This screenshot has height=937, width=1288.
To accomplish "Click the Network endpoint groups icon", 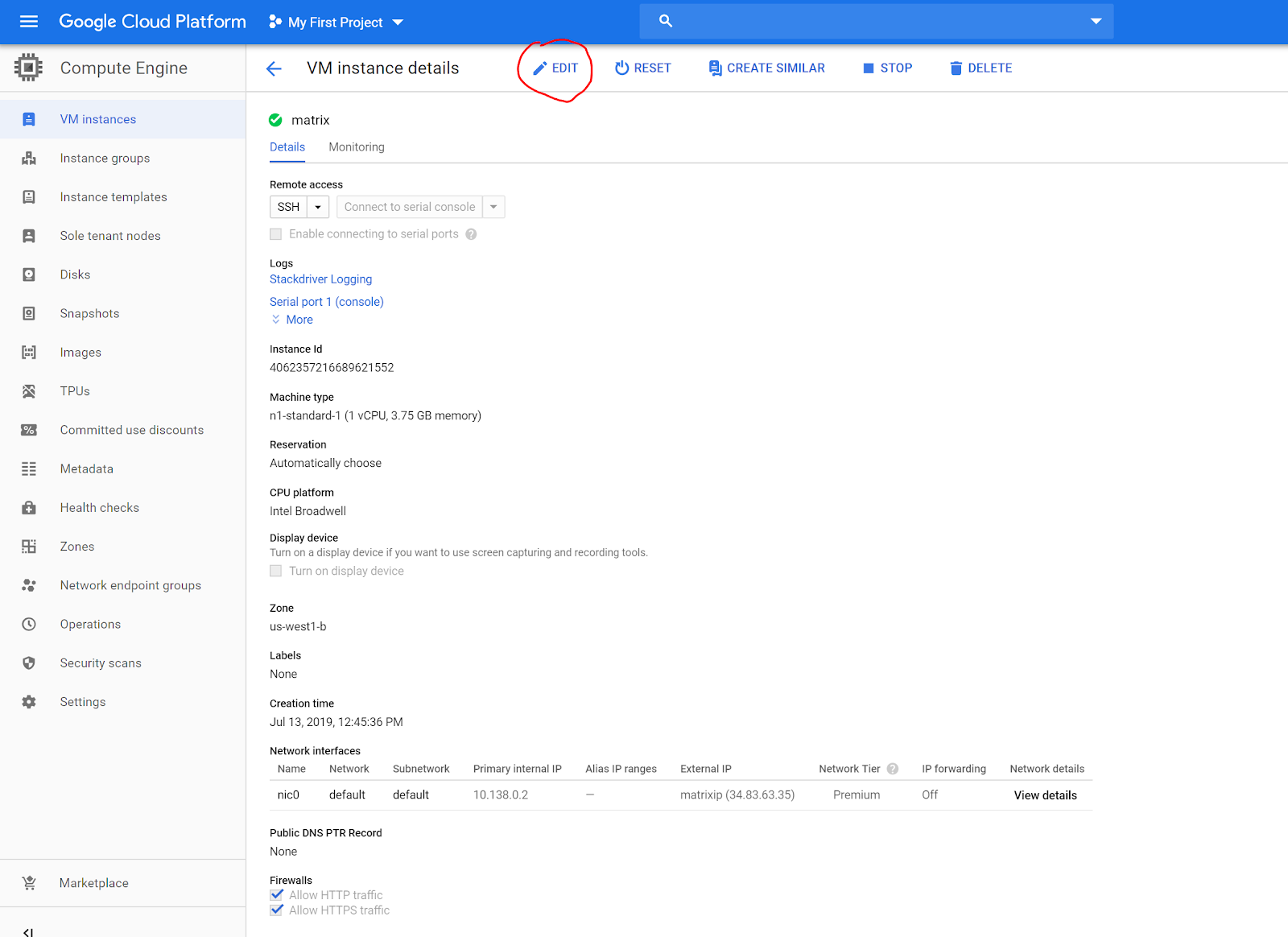I will [x=29, y=585].
